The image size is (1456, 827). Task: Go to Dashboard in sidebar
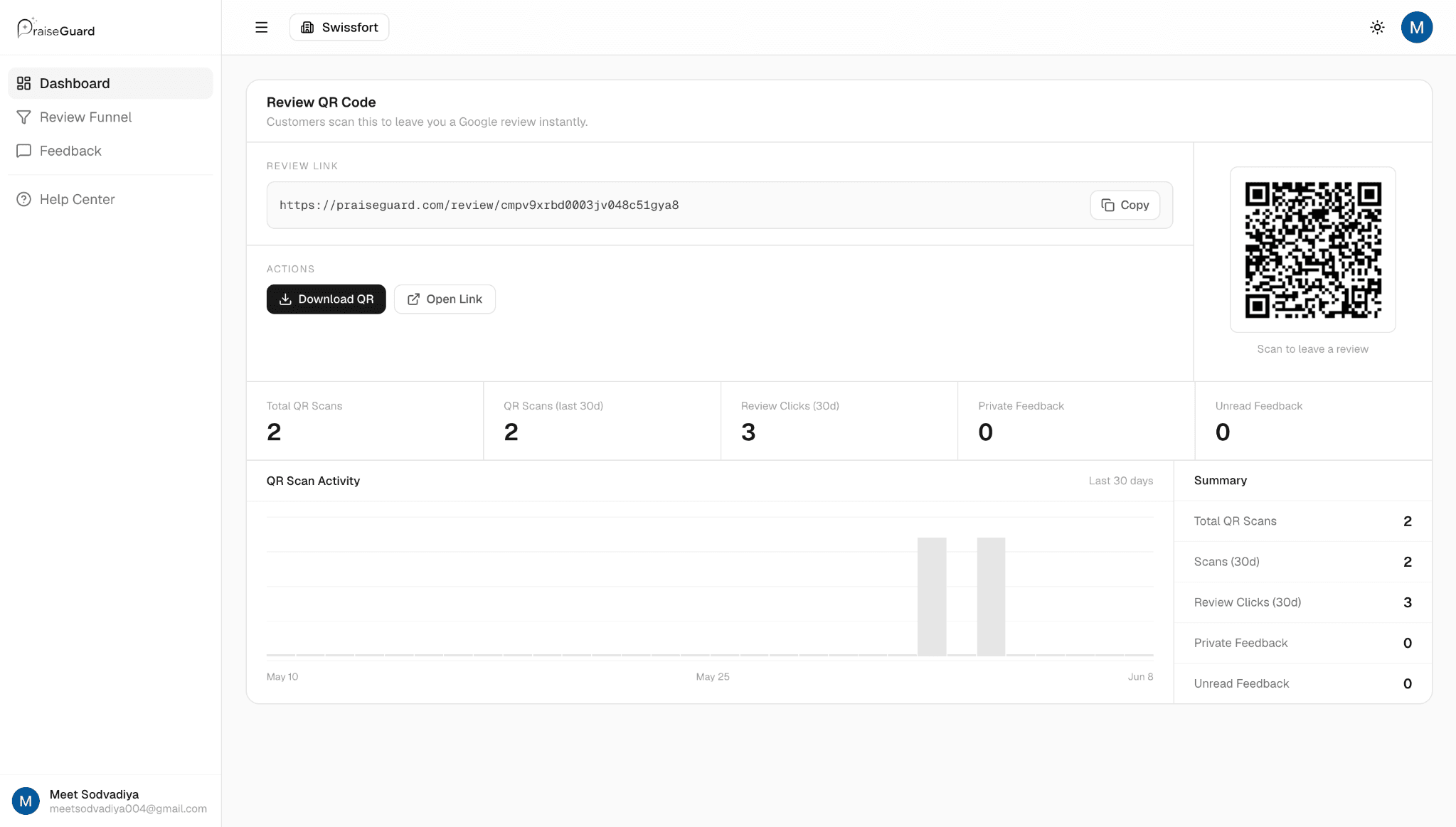pyautogui.click(x=110, y=83)
